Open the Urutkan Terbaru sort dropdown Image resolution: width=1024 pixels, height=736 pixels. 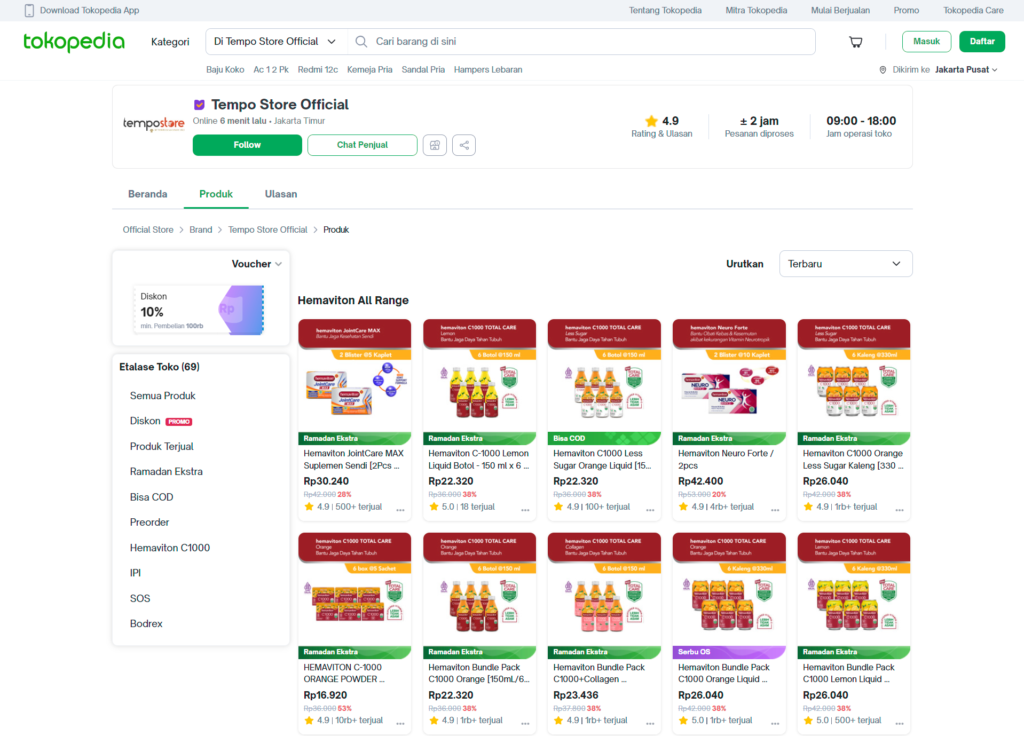(x=845, y=263)
